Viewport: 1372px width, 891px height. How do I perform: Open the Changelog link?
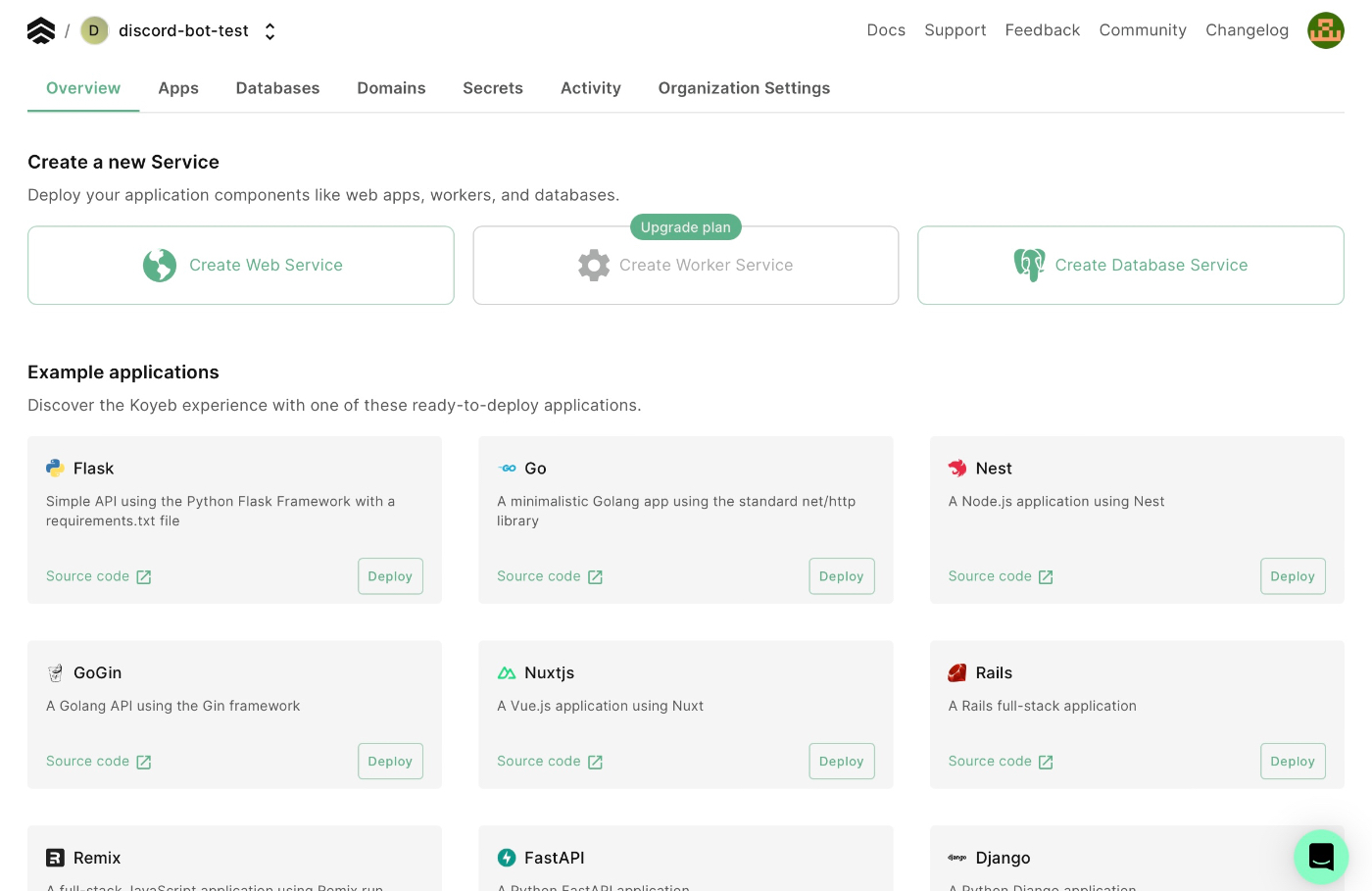click(1247, 30)
